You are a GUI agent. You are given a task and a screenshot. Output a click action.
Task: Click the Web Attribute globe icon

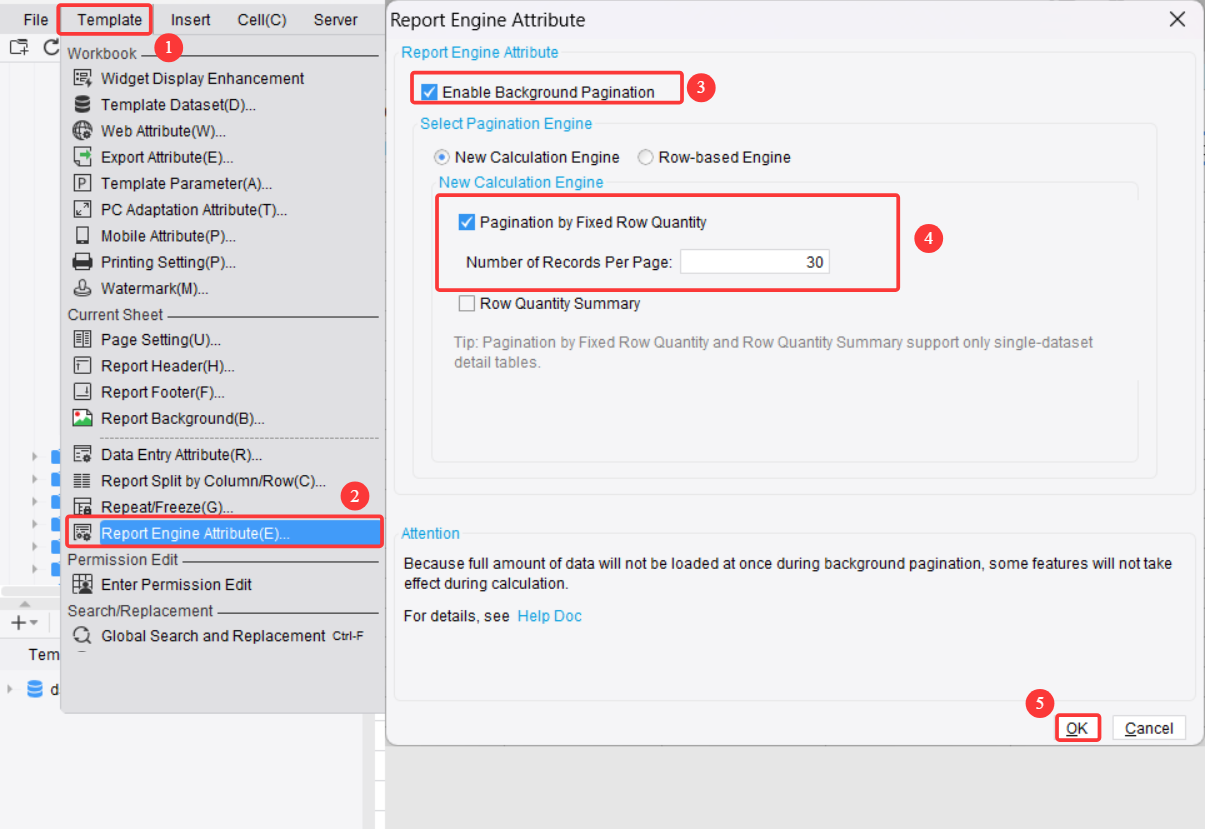[x=83, y=130]
